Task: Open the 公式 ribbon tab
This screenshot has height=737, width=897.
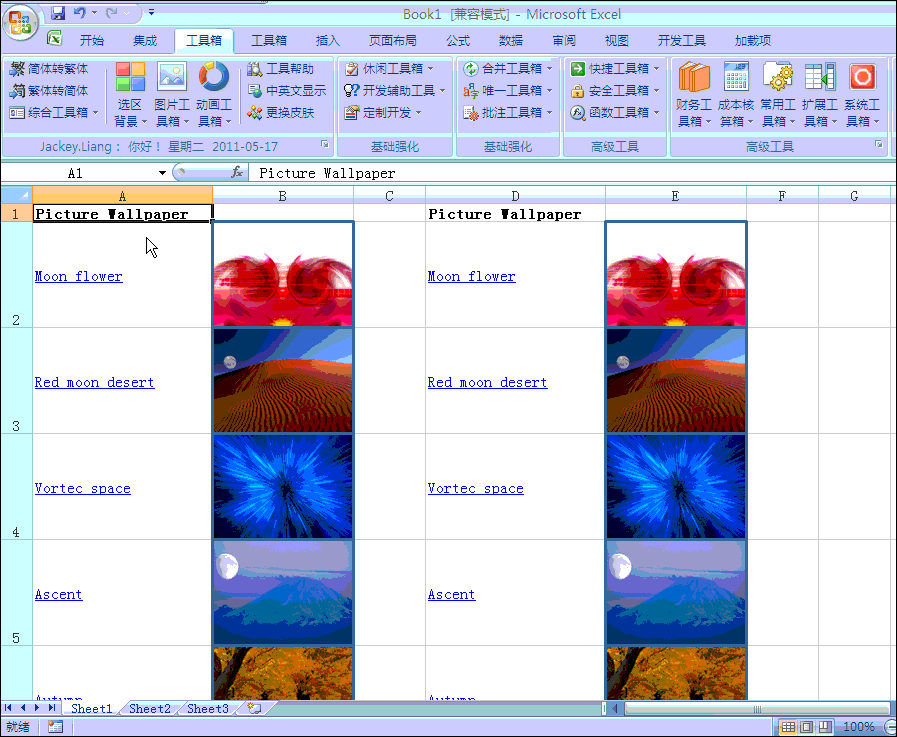Action: 458,41
